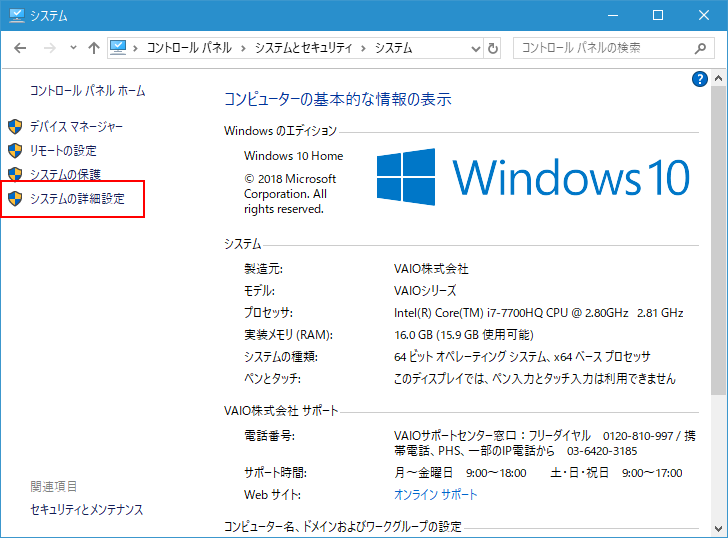The width and height of the screenshot is (728, 538).
Task: Open セキュリティとメンテナンス link
Action: pos(87,510)
